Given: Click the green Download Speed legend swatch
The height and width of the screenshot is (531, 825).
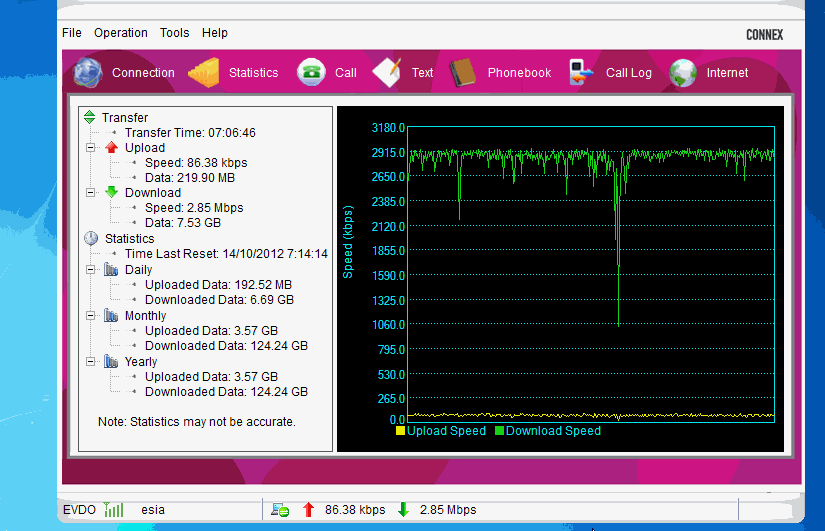Looking at the screenshot, I should (499, 430).
